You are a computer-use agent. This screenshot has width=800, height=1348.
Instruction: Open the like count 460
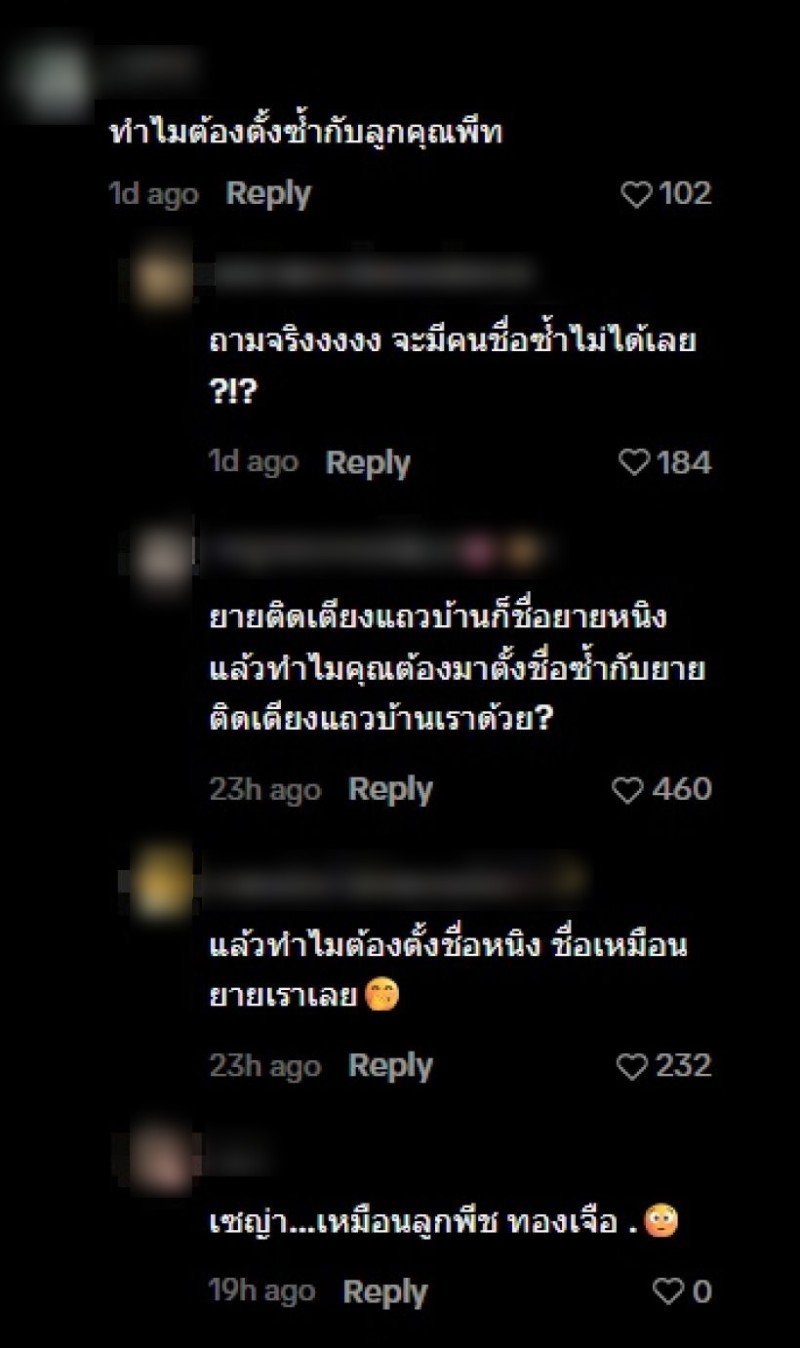tap(682, 790)
